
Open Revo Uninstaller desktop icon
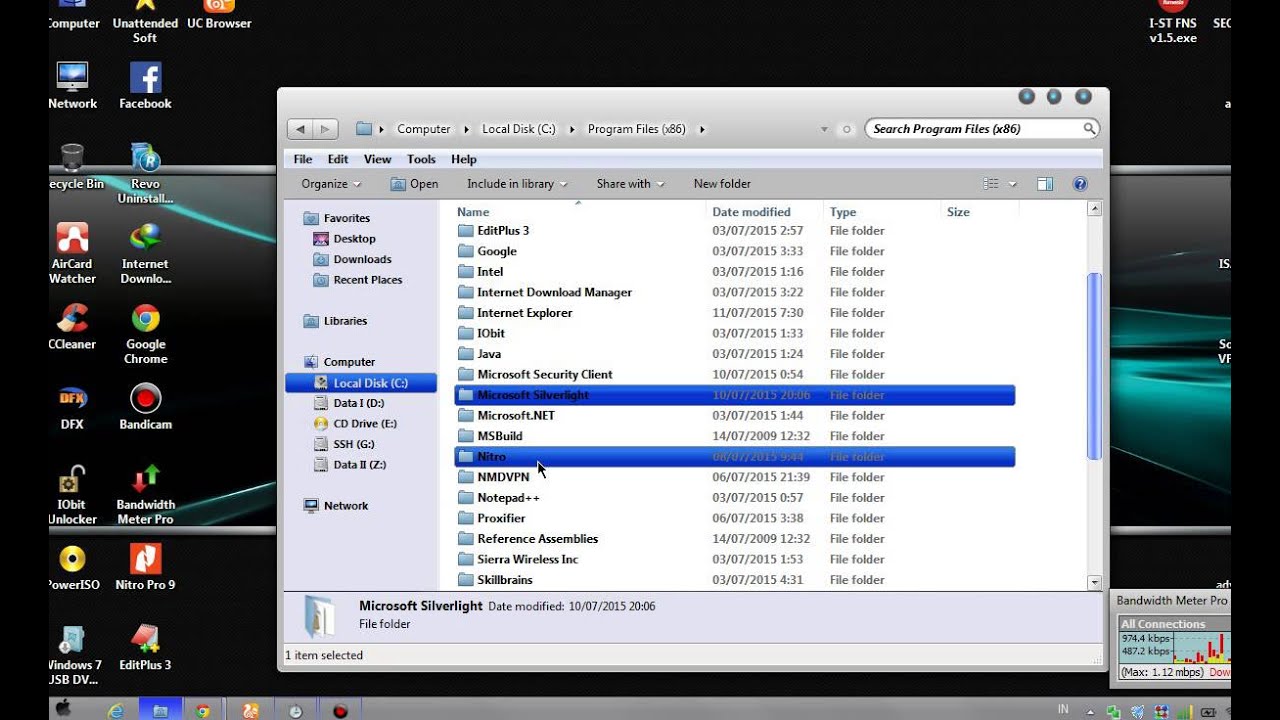(x=146, y=172)
